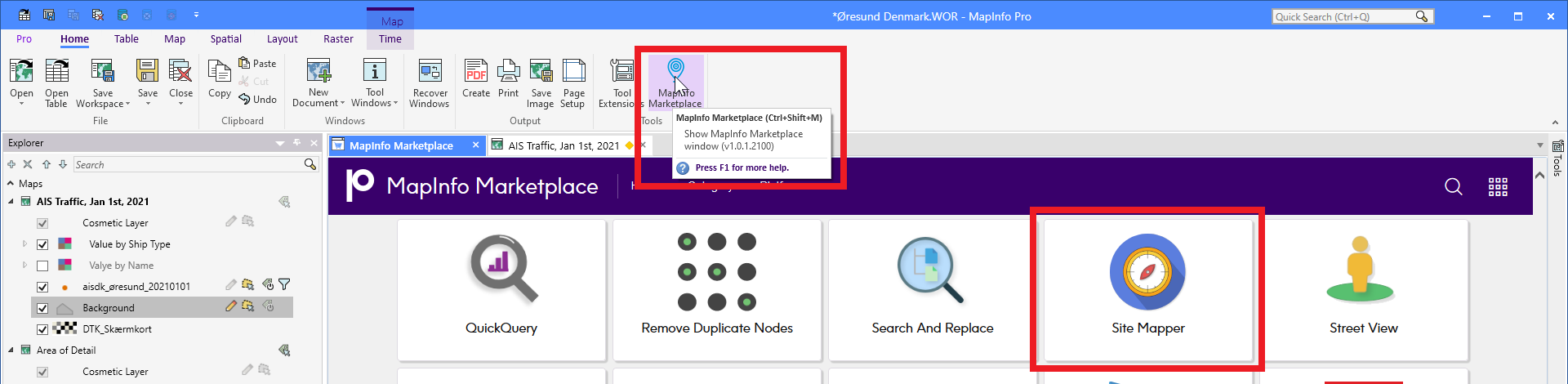
Task: Open the Explorer panel options dropdown arrow
Action: [x=280, y=143]
